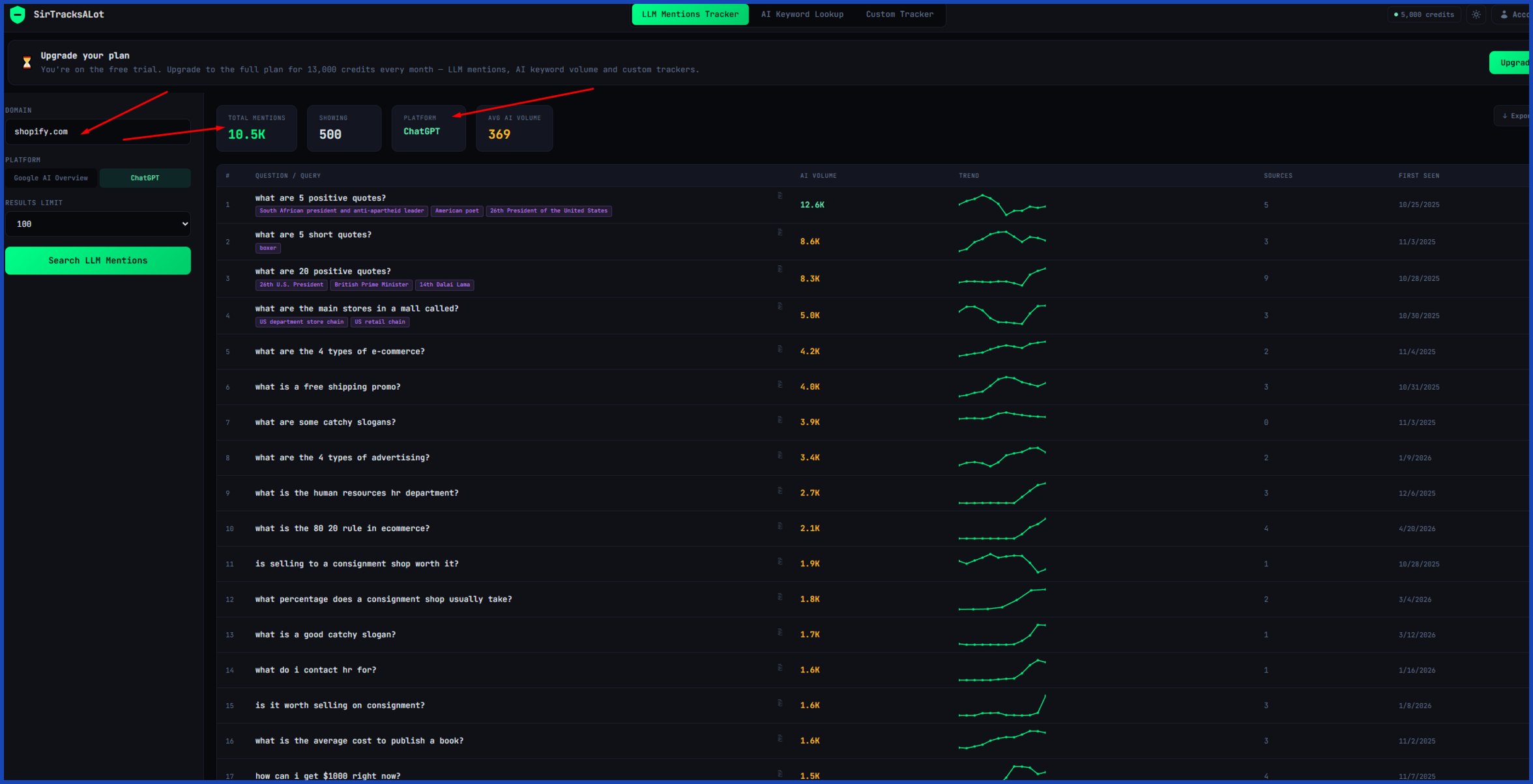Copy query 'what do i contact hr for?'
1533x784 pixels.
coord(780,667)
